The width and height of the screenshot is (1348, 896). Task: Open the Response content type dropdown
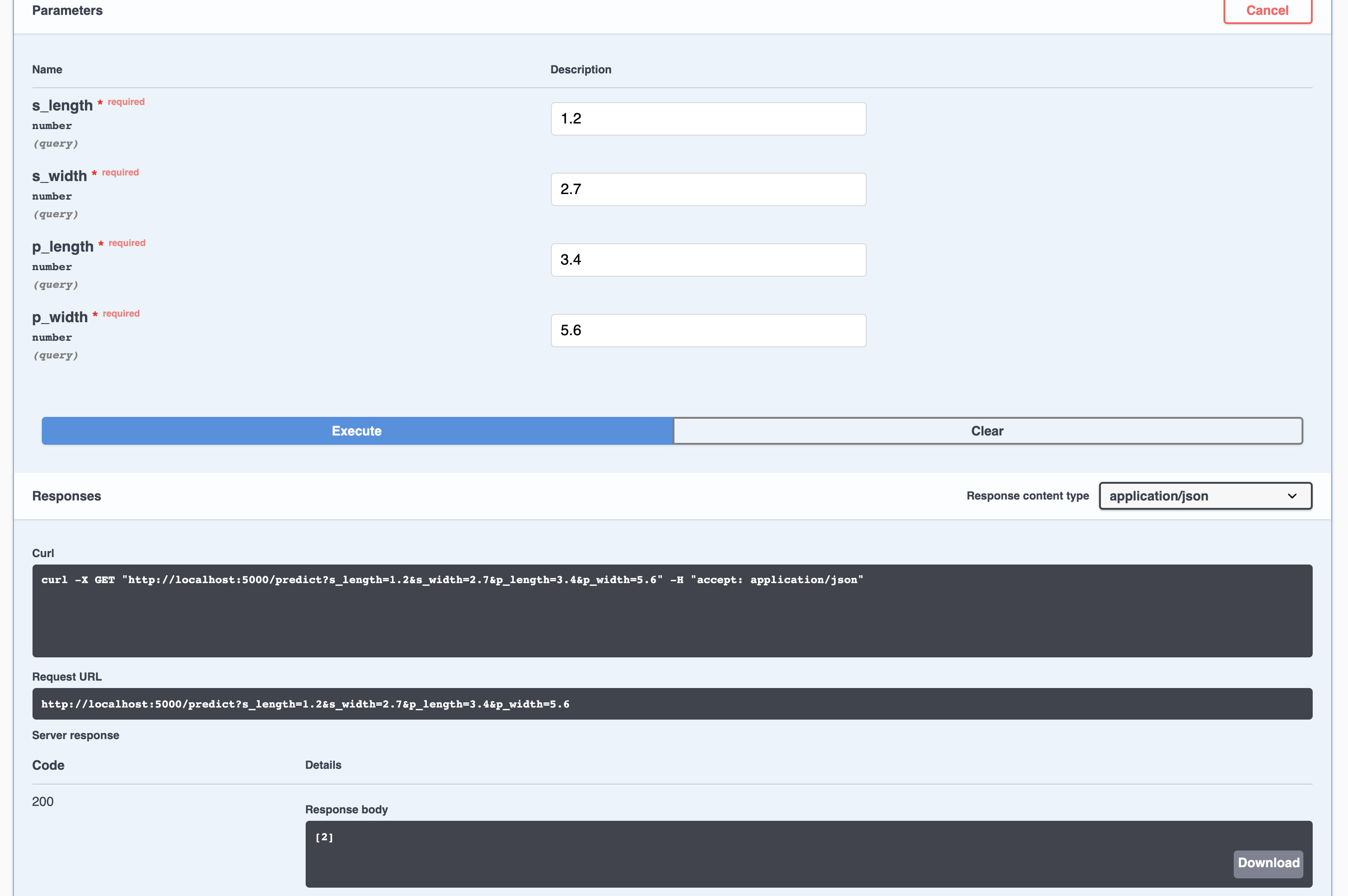(1204, 496)
